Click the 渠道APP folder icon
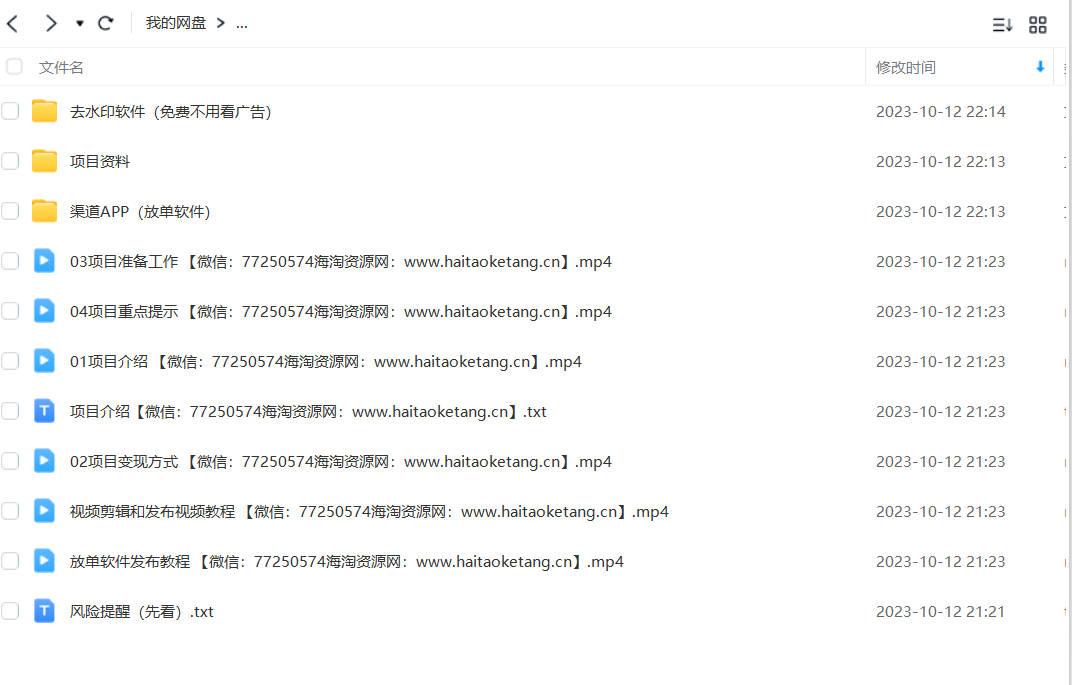The height and width of the screenshot is (685, 1072). pyautogui.click(x=44, y=211)
